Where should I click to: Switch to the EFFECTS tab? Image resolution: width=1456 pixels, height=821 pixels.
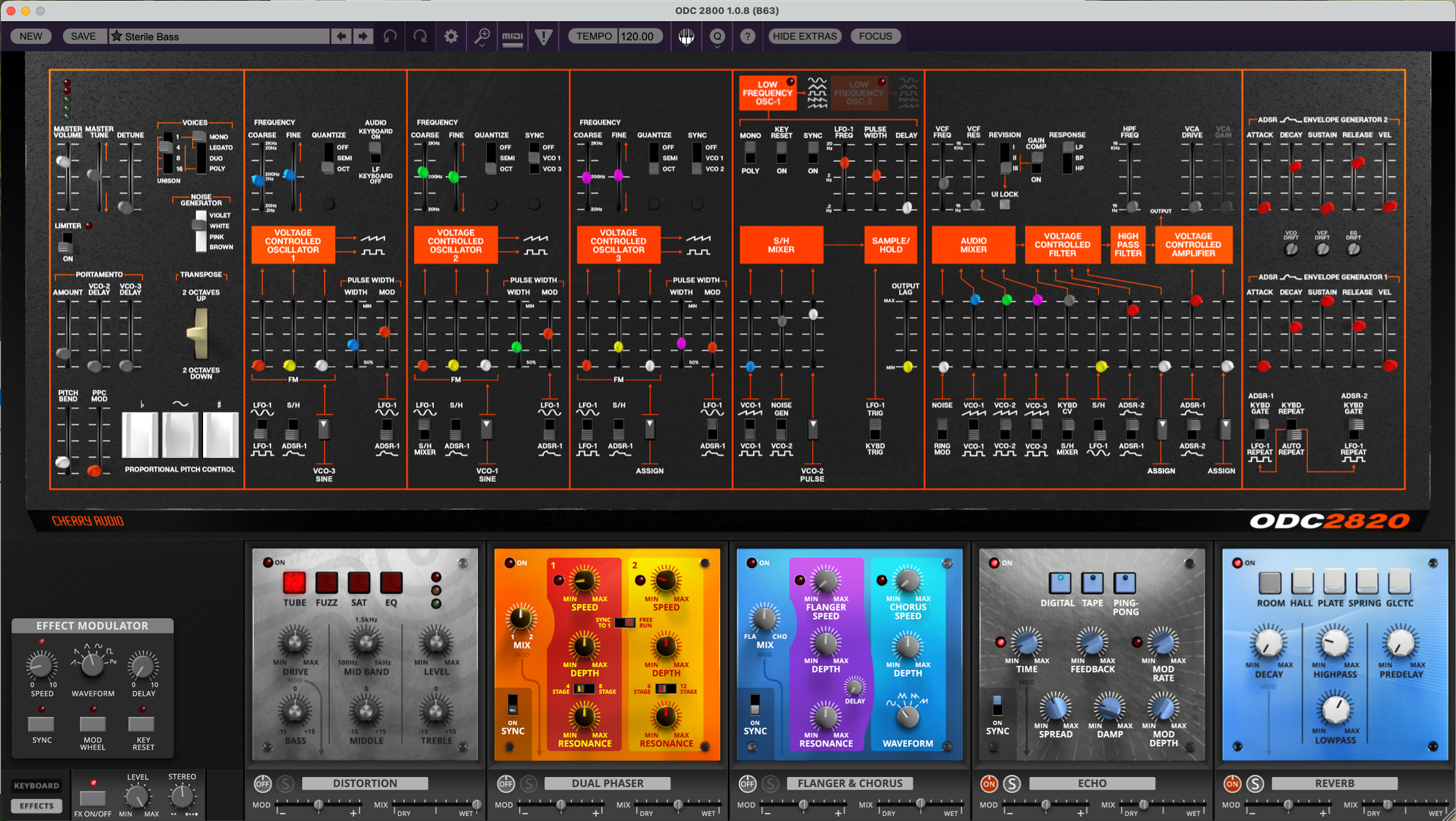click(37, 806)
